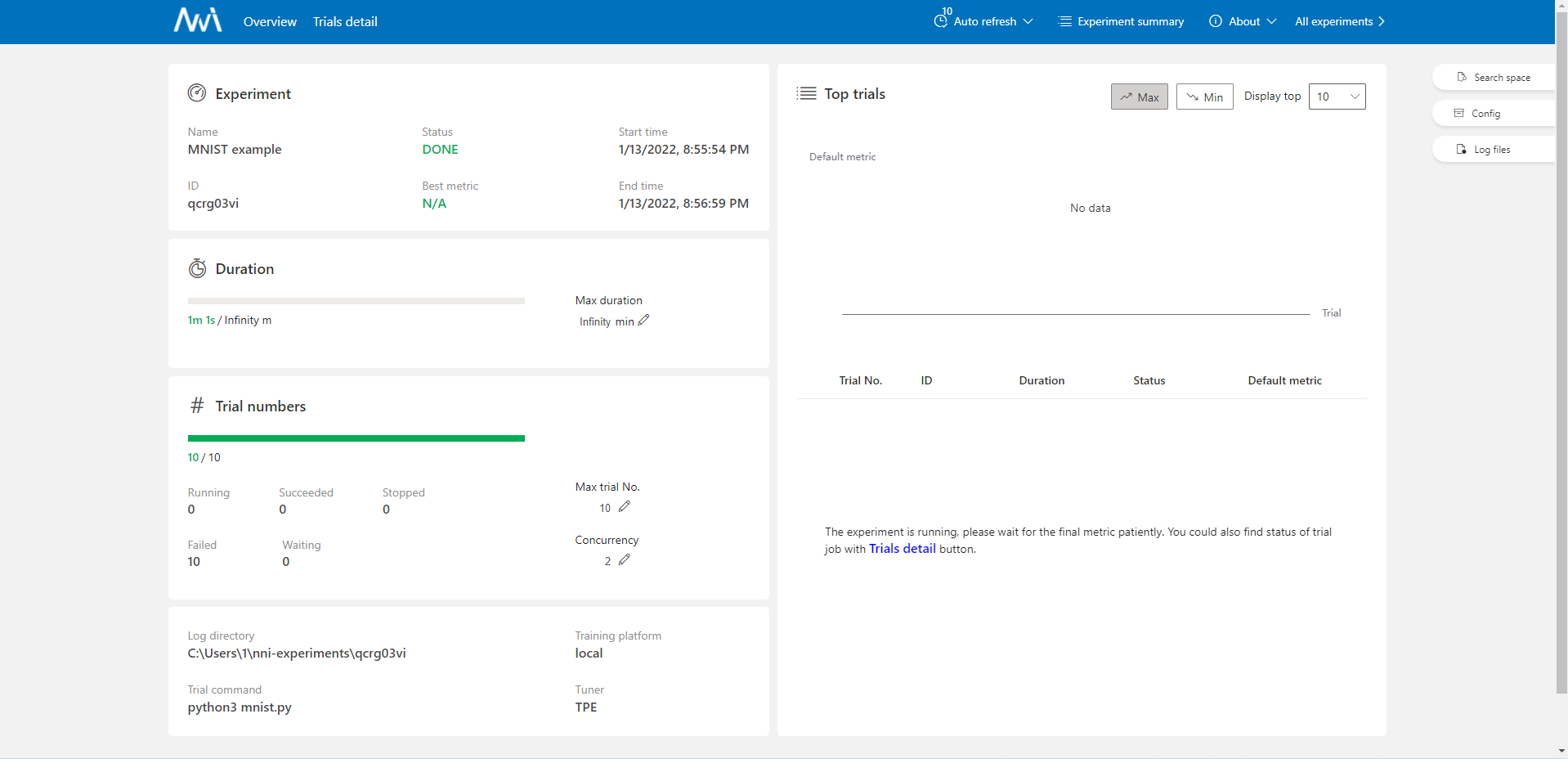This screenshot has width=1568, height=759.
Task: Click the TPE tuner value
Action: 586,707
